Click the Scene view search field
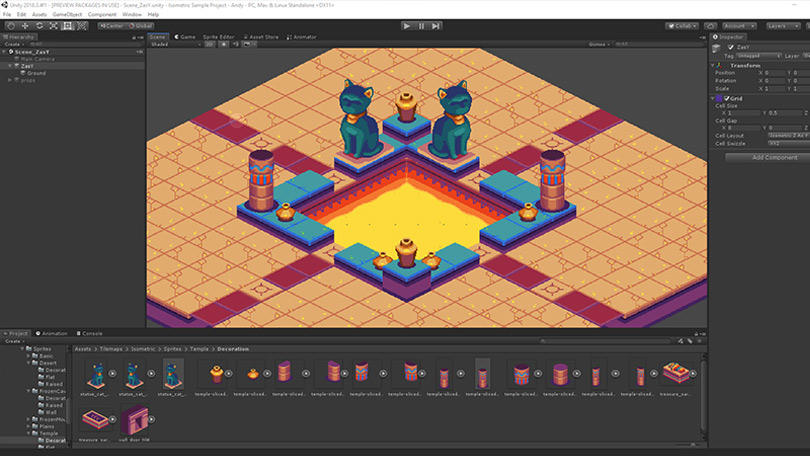 [x=657, y=44]
